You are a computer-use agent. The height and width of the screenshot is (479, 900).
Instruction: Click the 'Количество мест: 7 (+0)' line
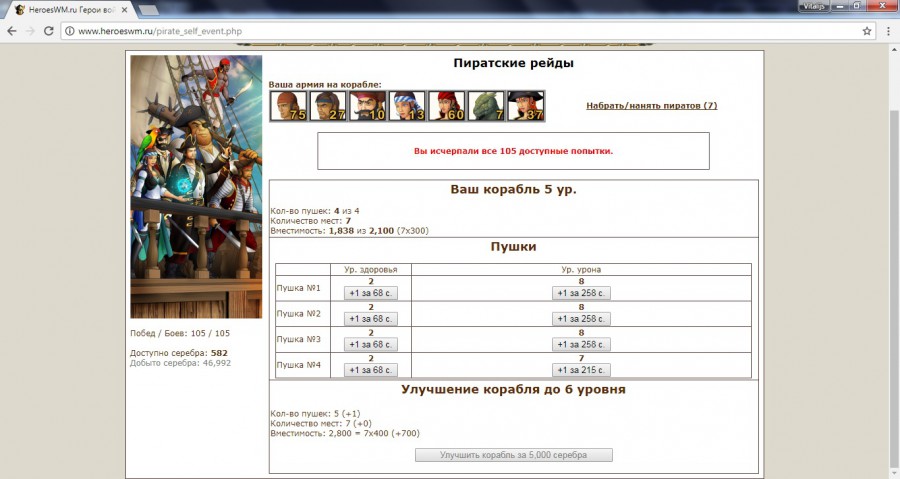point(321,423)
